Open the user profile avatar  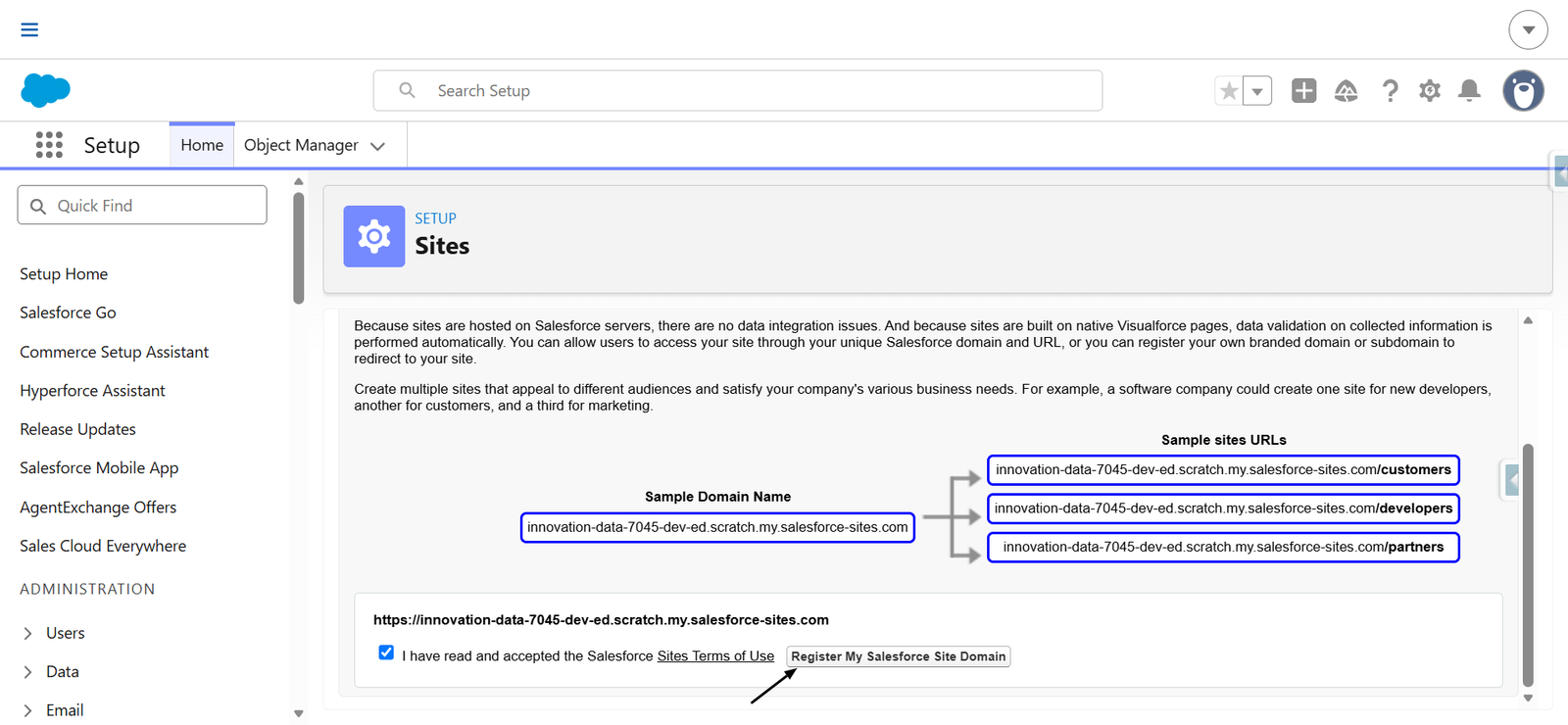coord(1524,91)
